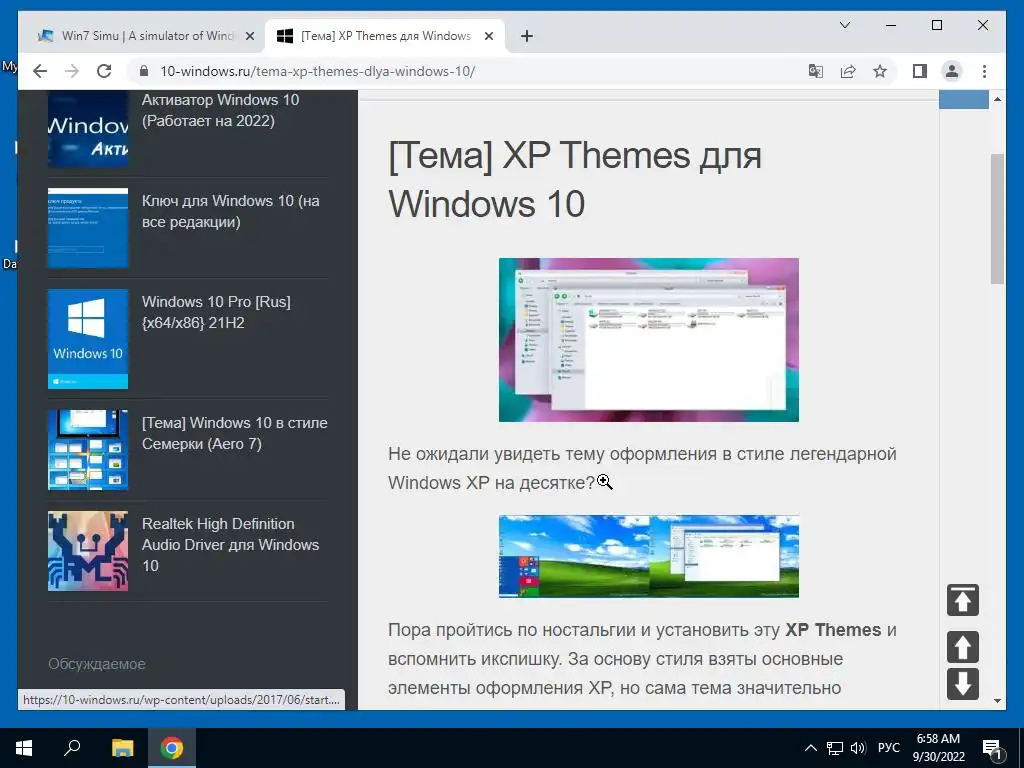Image resolution: width=1024 pixels, height=768 pixels.
Task: Open Chrome's three-dot menu
Action: pos(984,71)
